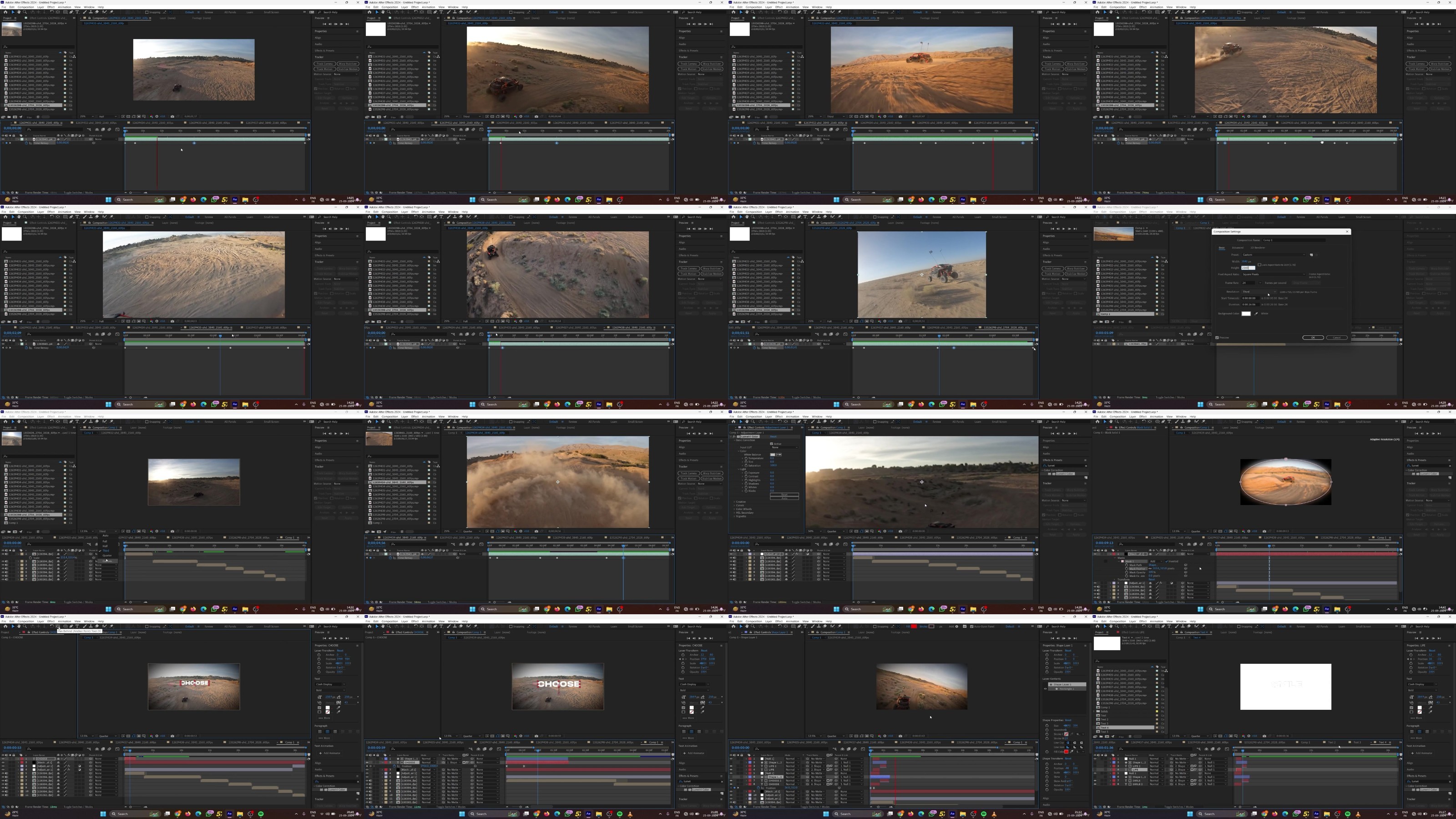The width and height of the screenshot is (1456, 819).
Task: Toggle text stroke checkbox in Pan Behind tooltip window
Action: [x=319, y=712]
